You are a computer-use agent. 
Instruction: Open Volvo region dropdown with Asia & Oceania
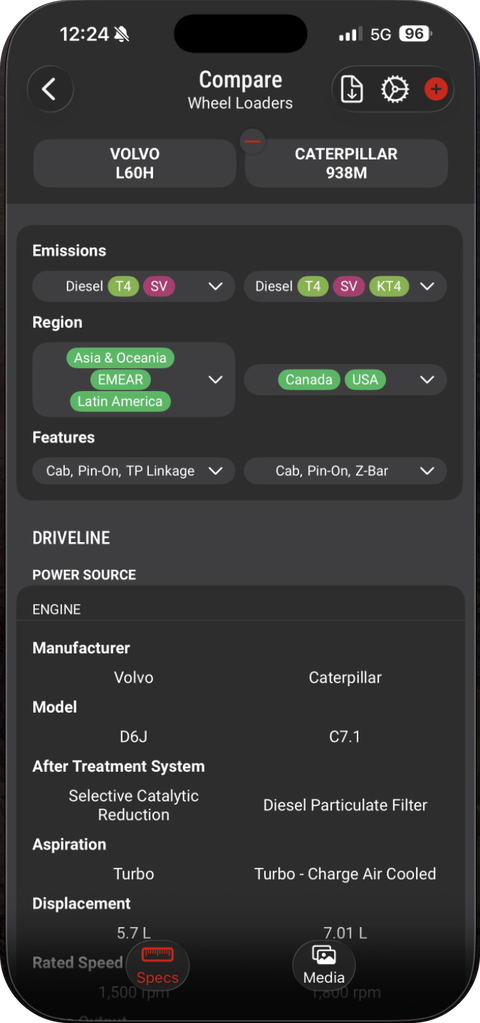click(134, 380)
